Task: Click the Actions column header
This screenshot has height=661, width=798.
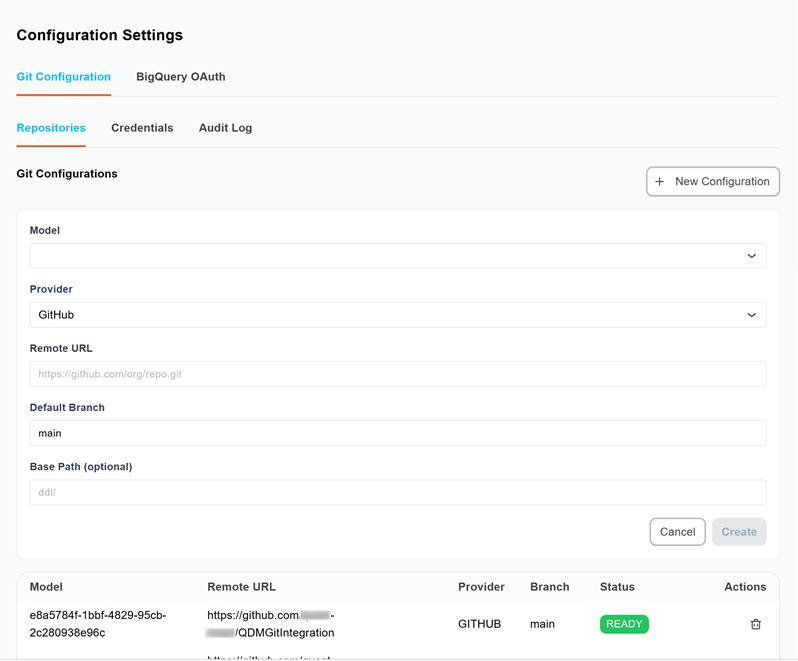Action: coord(745,587)
